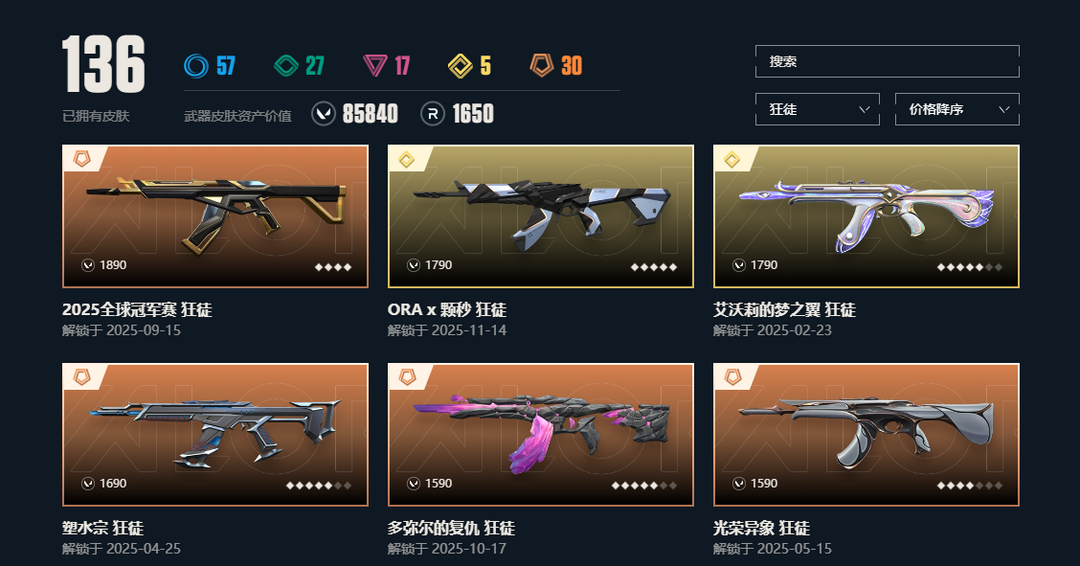
Task: Open the 光荣异象 狂徒 skin thumbnail
Action: coord(866,434)
